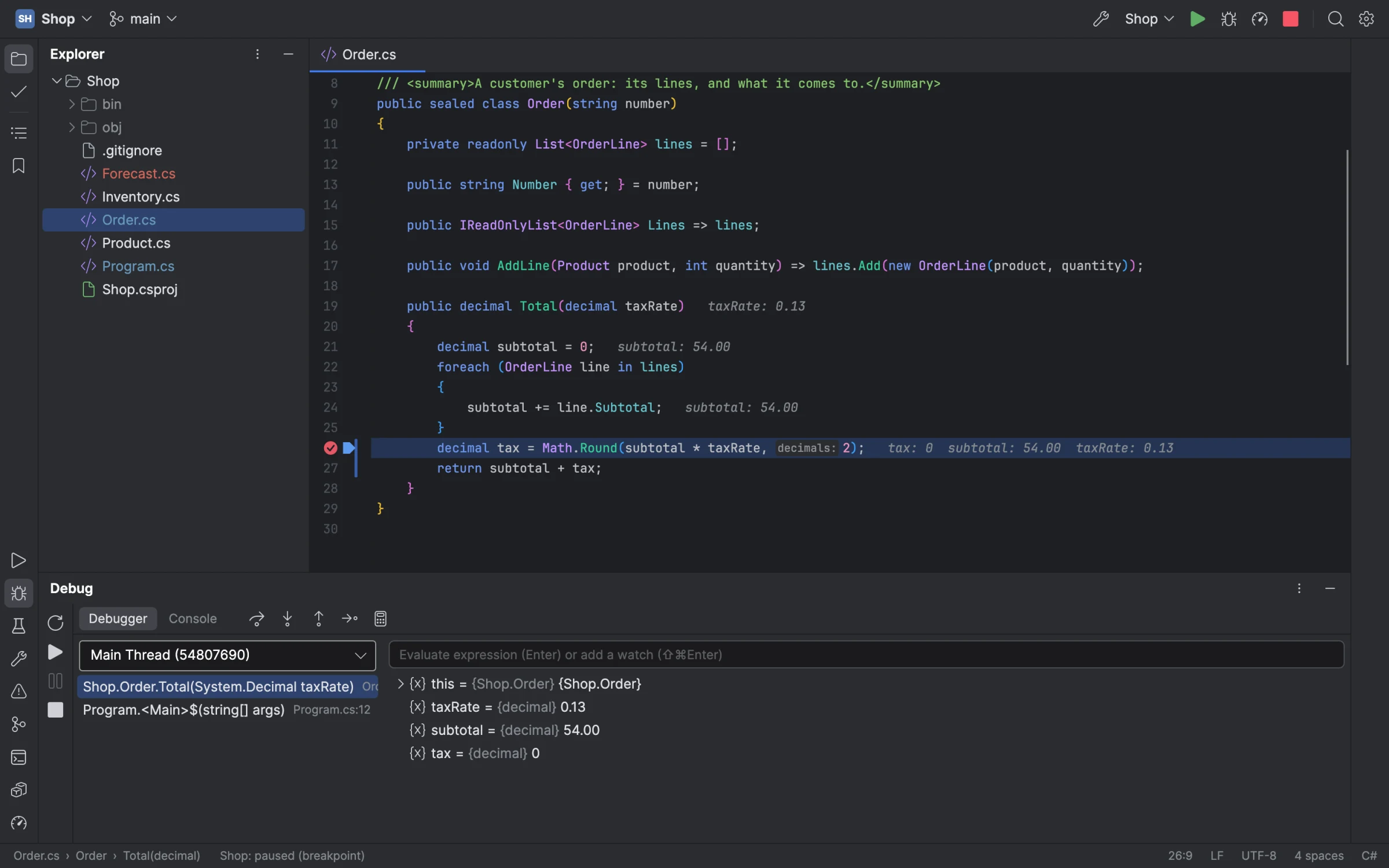Click the profiler gauge icon in top toolbar
Screen dimensions: 1389x868
pos(1259,19)
